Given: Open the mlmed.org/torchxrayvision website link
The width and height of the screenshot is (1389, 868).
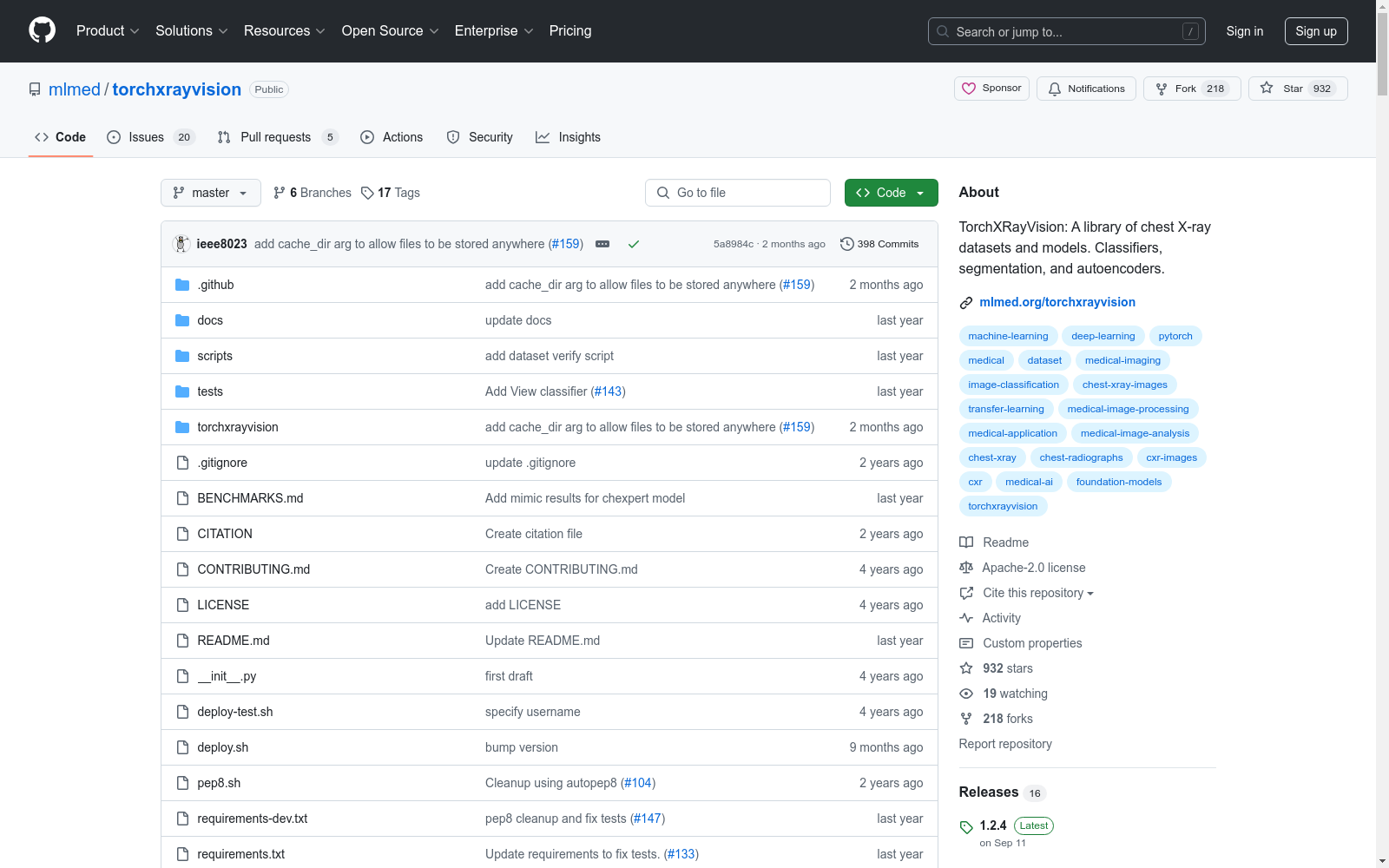Looking at the screenshot, I should 1057,302.
